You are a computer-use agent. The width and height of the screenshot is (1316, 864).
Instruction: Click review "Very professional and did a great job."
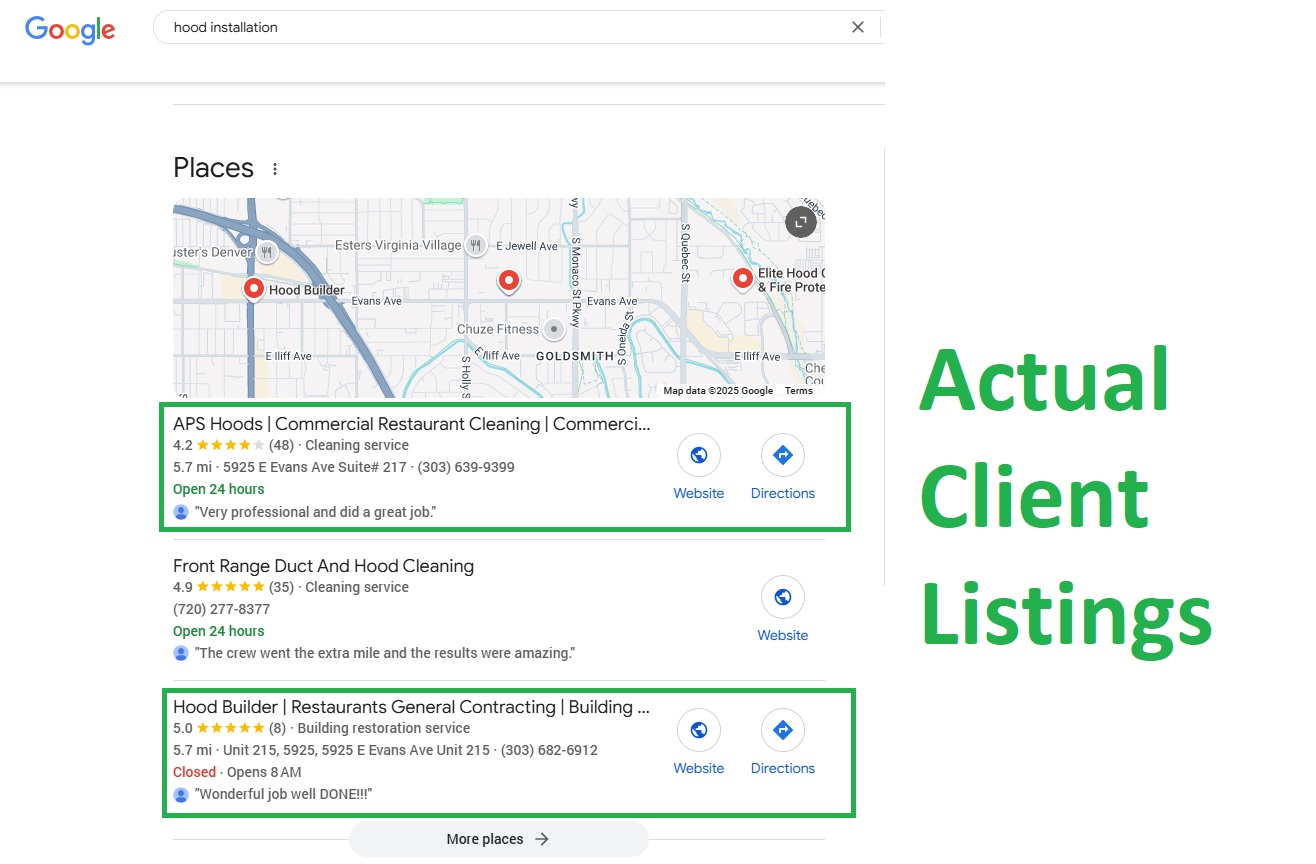(315, 512)
